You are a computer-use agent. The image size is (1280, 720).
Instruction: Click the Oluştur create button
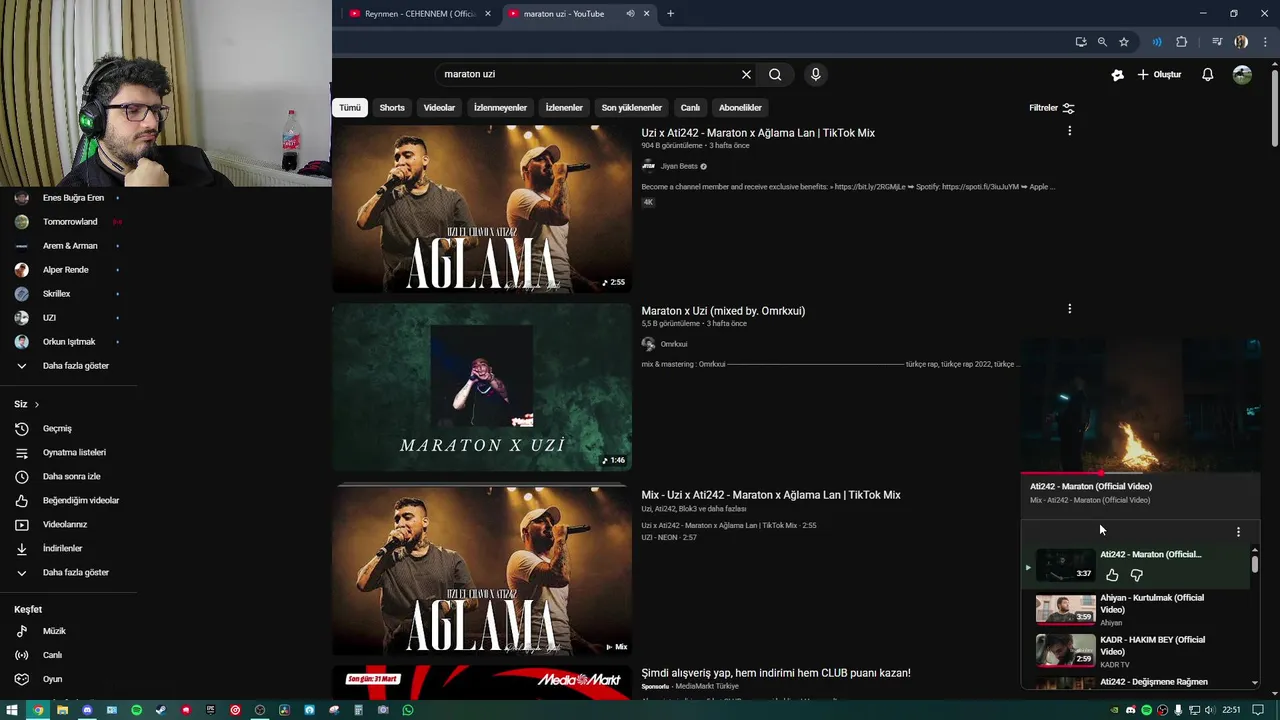pyautogui.click(x=1160, y=75)
